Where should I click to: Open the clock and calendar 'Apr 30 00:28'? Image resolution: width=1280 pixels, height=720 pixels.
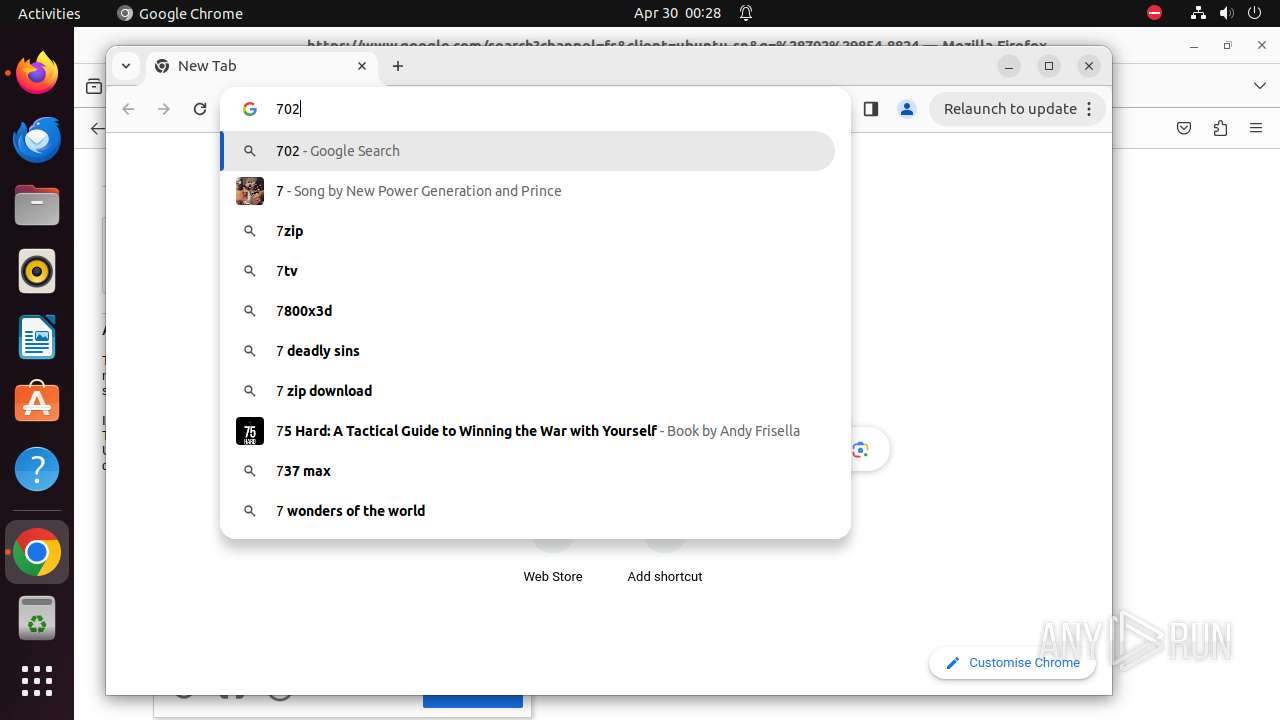pos(677,13)
